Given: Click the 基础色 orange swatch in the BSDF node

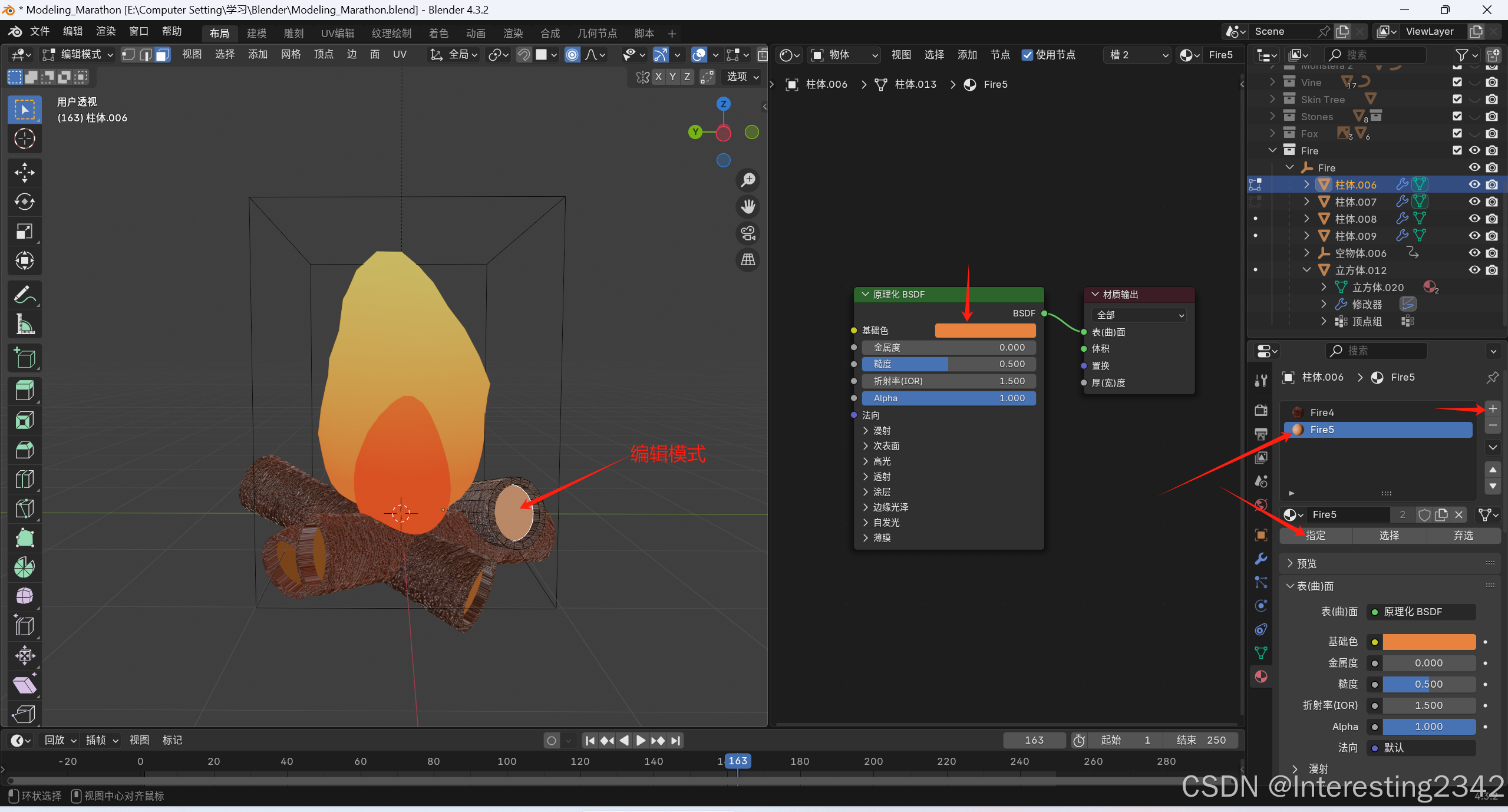Looking at the screenshot, I should (985, 331).
